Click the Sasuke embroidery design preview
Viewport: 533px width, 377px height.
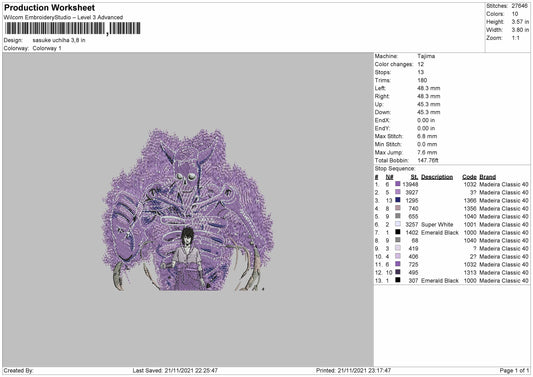(188, 210)
